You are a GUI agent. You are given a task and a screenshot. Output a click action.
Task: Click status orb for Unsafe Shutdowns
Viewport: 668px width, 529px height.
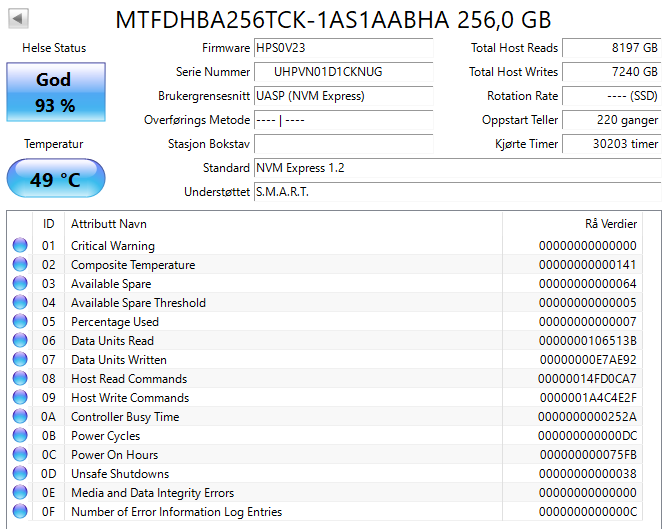(20, 474)
